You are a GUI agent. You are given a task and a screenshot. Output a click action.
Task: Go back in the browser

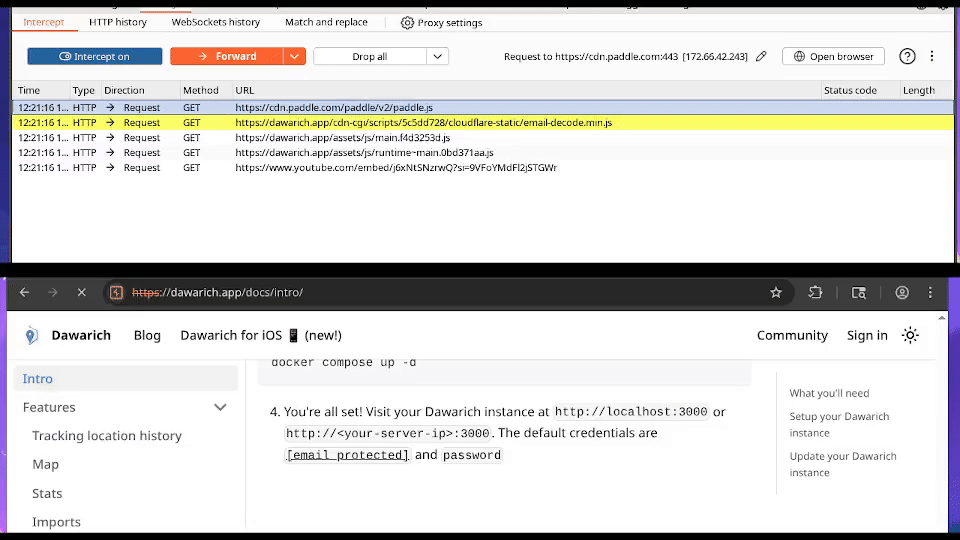[x=24, y=293]
